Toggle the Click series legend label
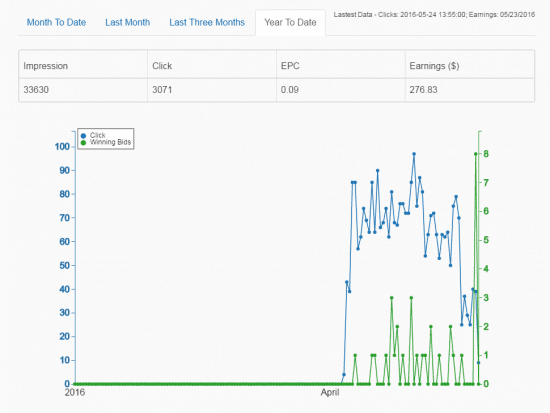This screenshot has width=550, height=413. coord(98,135)
